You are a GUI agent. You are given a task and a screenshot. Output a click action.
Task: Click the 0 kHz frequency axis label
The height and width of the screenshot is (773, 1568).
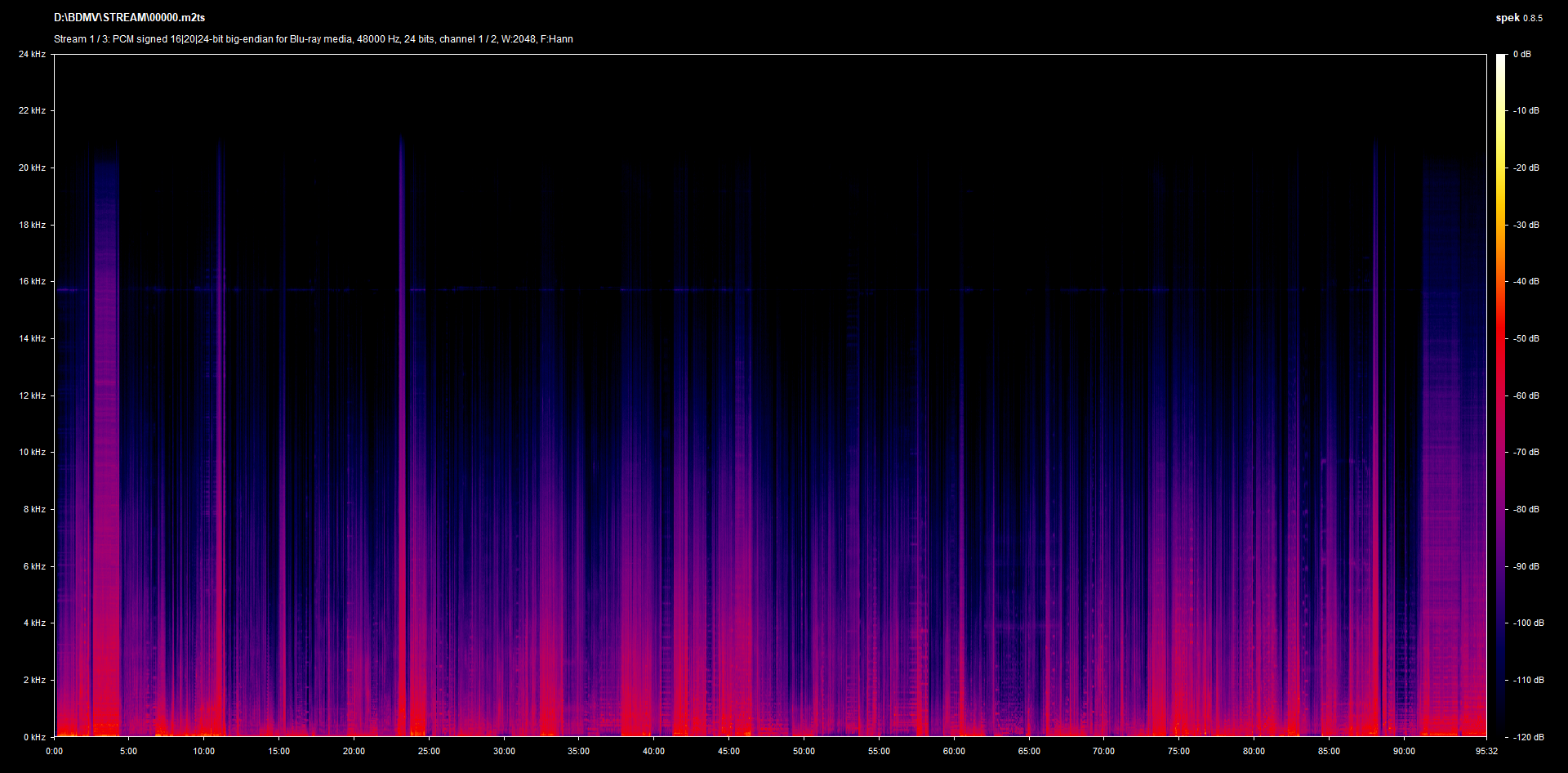(34, 737)
